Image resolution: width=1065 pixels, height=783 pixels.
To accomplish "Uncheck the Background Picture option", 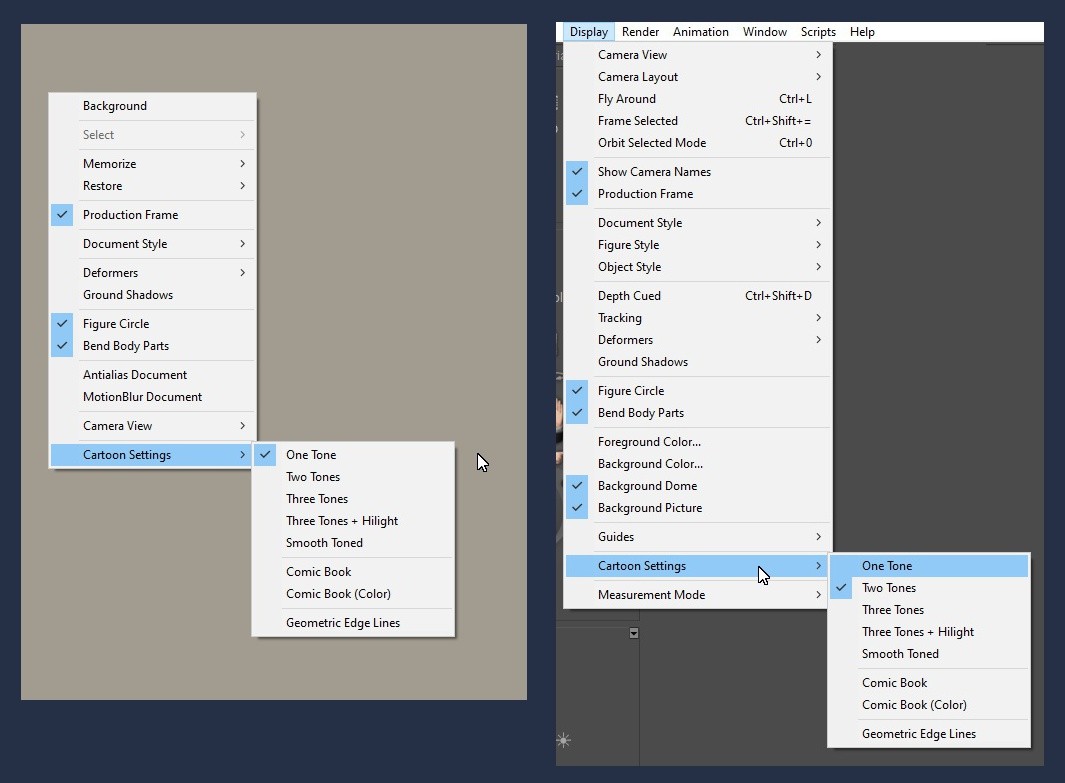I will (x=649, y=508).
